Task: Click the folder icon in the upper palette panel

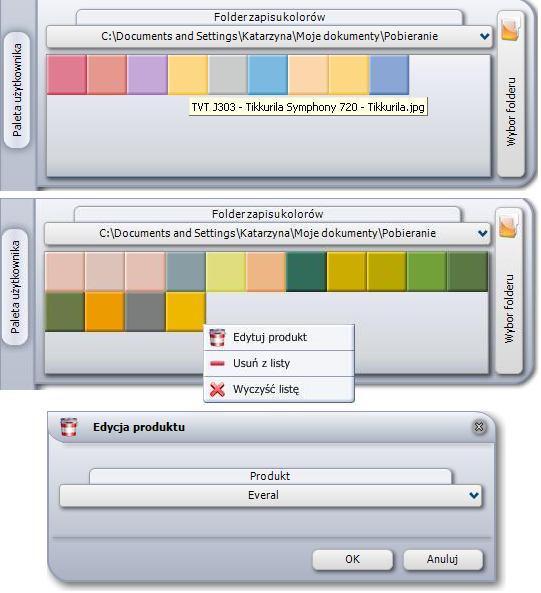Action: click(x=510, y=29)
